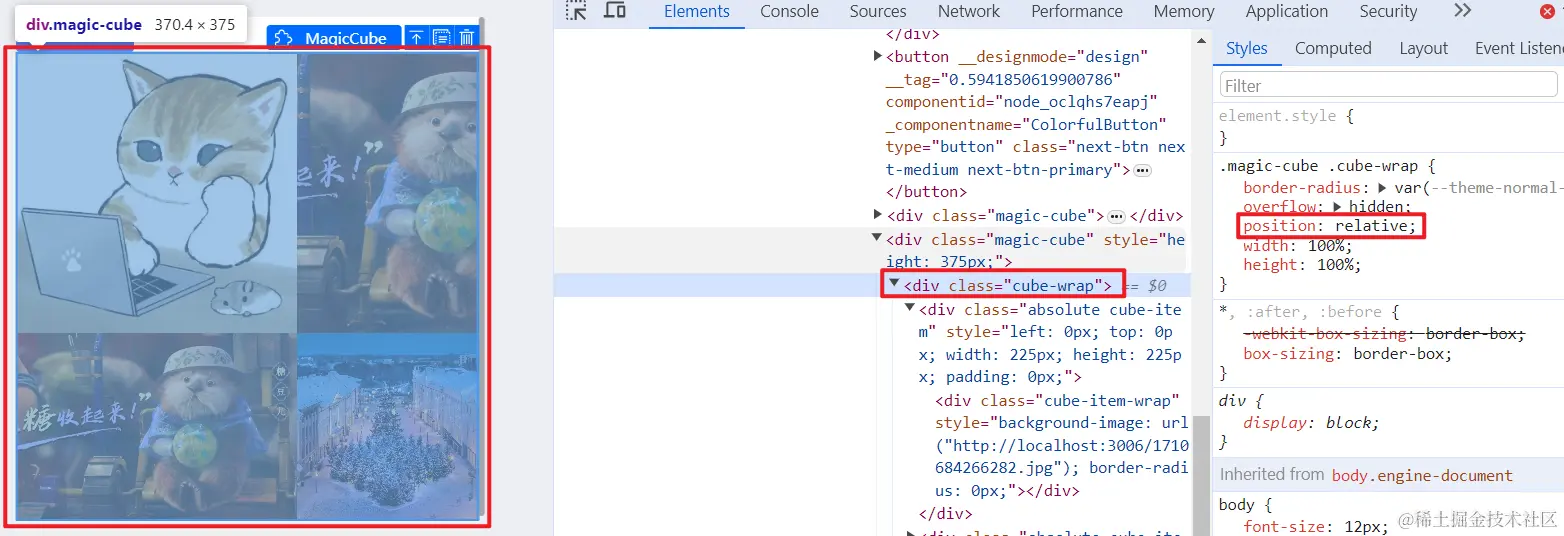Click the componentid node_oclqhs7eapj attribute
The image size is (1564, 536).
tap(1021, 102)
